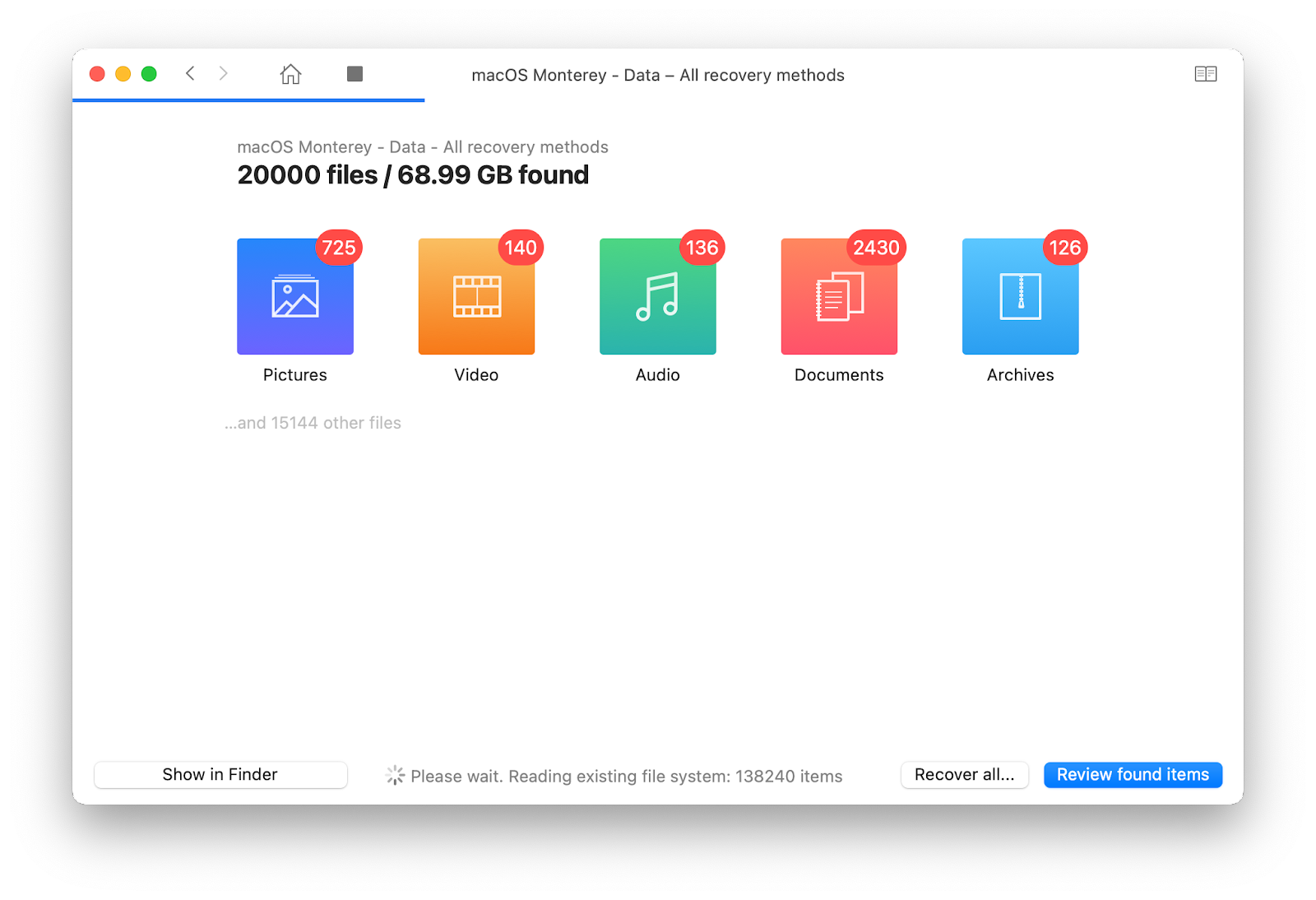The image size is (1316, 900).
Task: Click the Pictures label
Action: pos(295,375)
